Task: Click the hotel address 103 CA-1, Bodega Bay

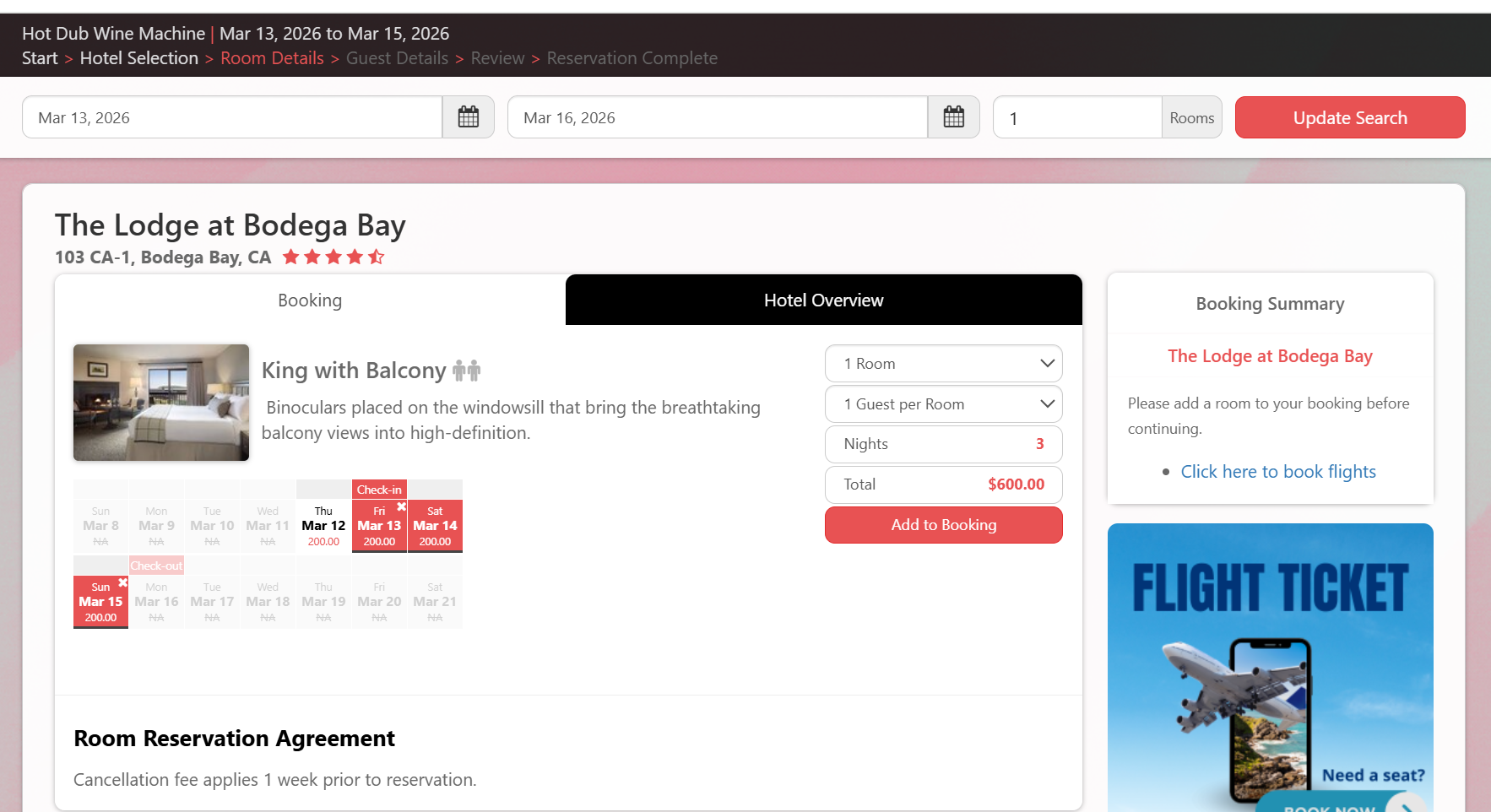Action: 163,257
